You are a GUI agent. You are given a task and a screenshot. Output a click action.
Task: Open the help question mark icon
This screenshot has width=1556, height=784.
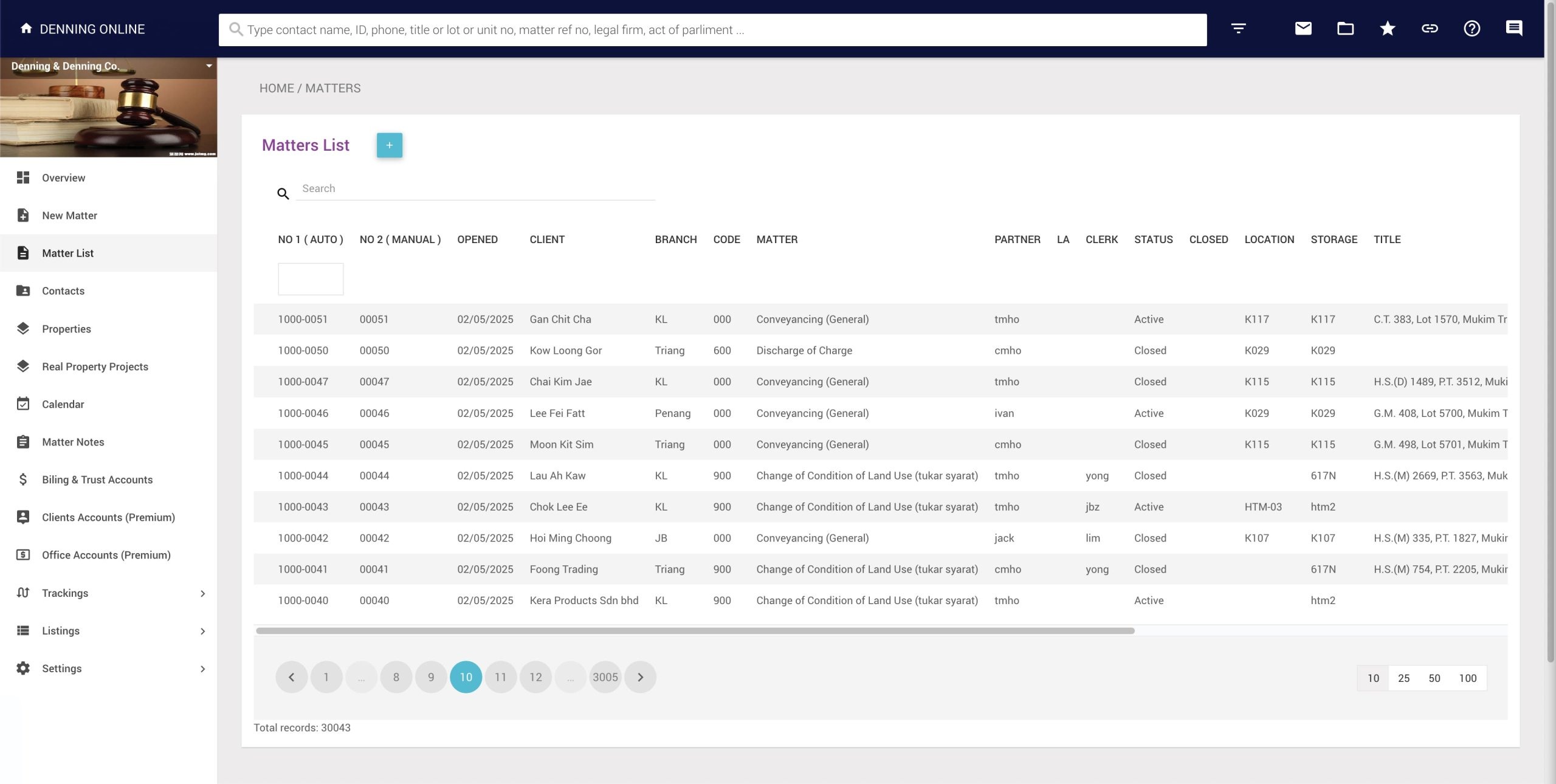click(1472, 29)
